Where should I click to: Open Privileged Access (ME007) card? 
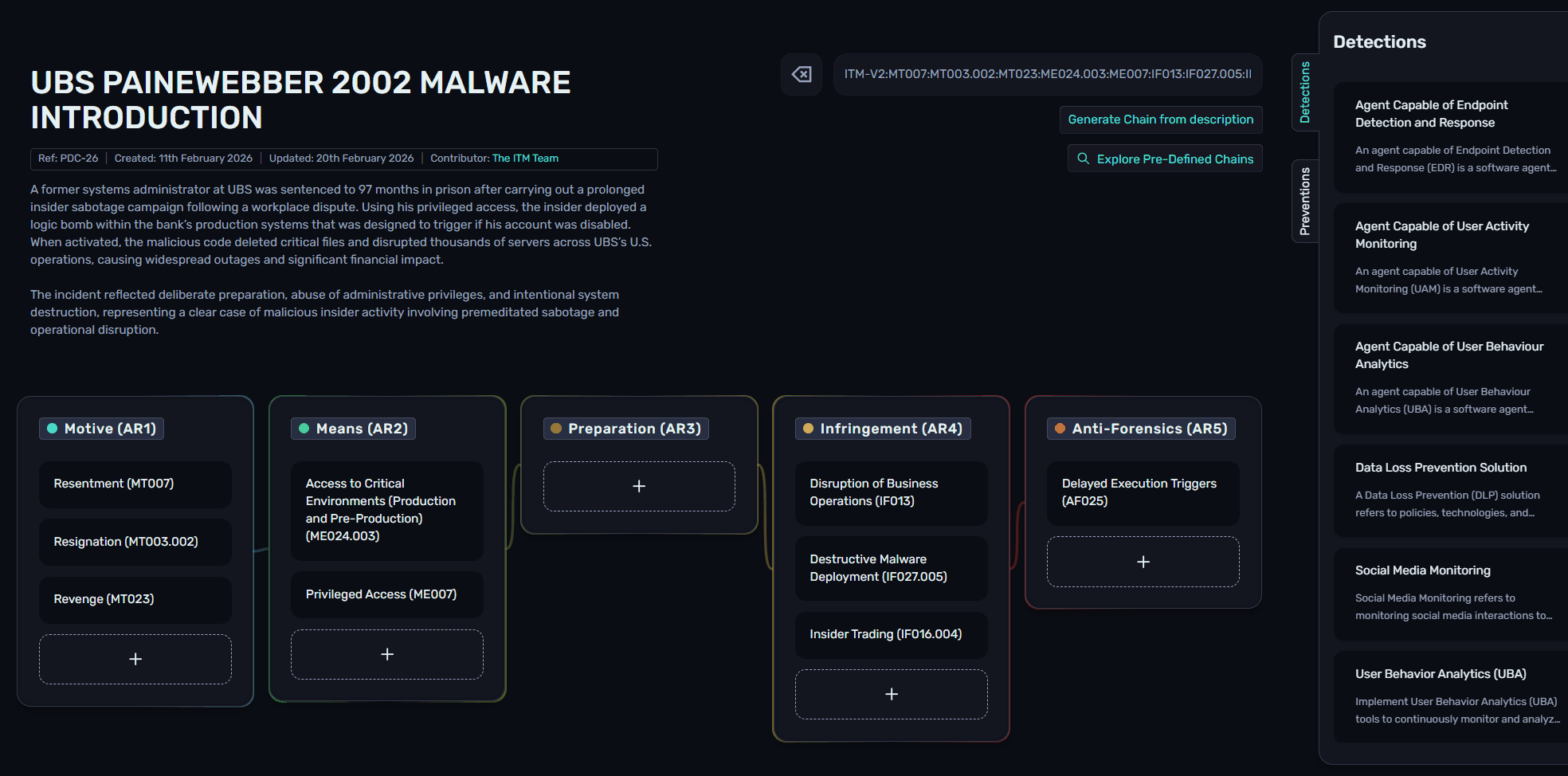387,594
